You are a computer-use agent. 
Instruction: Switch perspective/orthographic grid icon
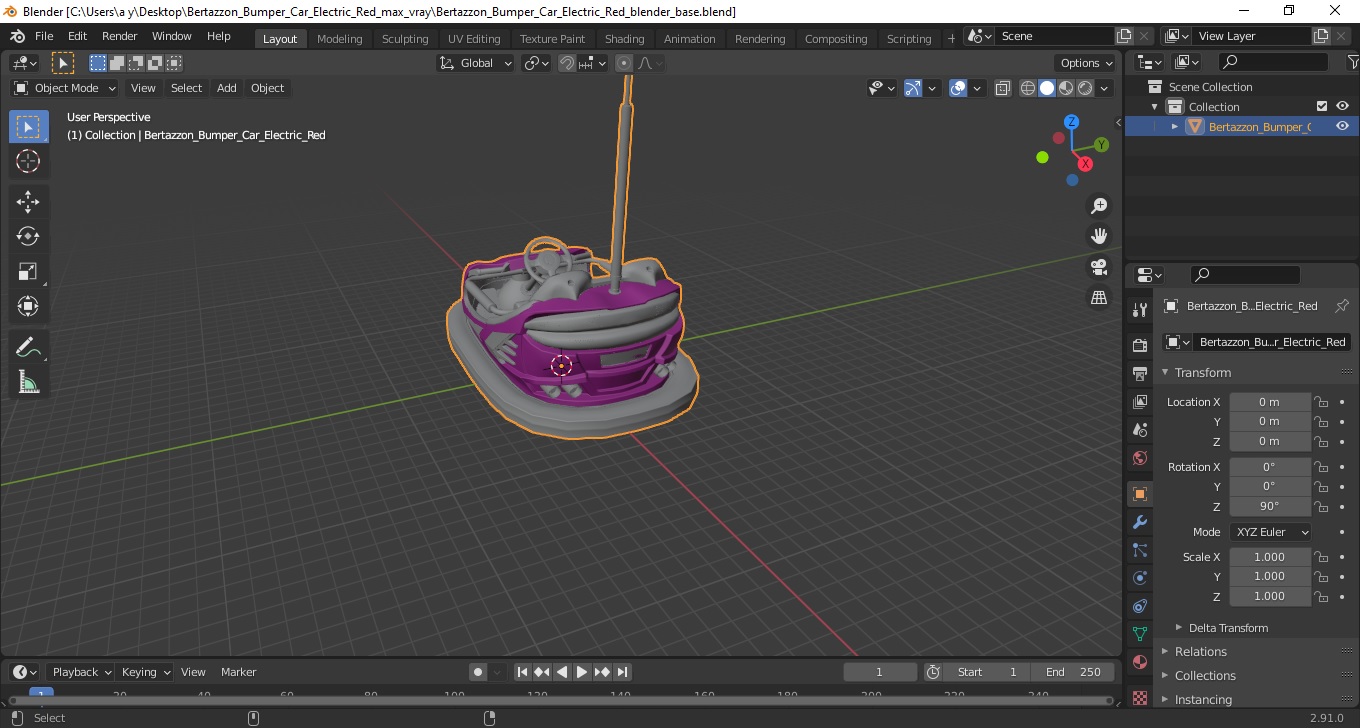tap(1099, 298)
